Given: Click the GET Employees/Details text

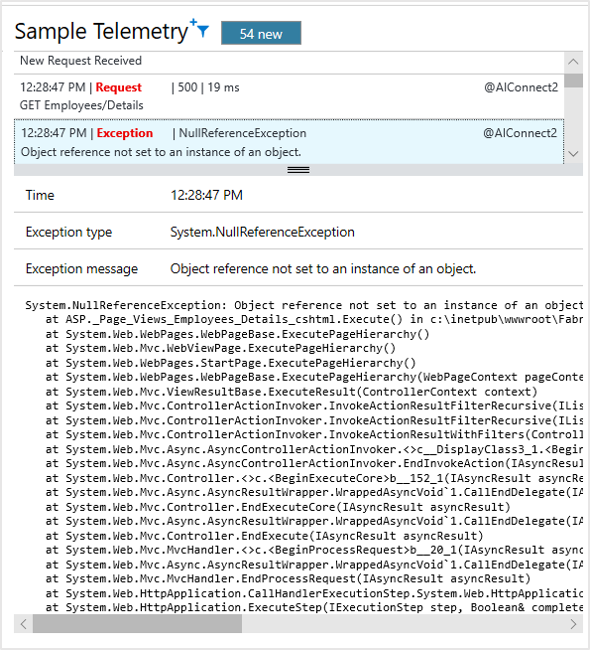Looking at the screenshot, I should coord(81,105).
